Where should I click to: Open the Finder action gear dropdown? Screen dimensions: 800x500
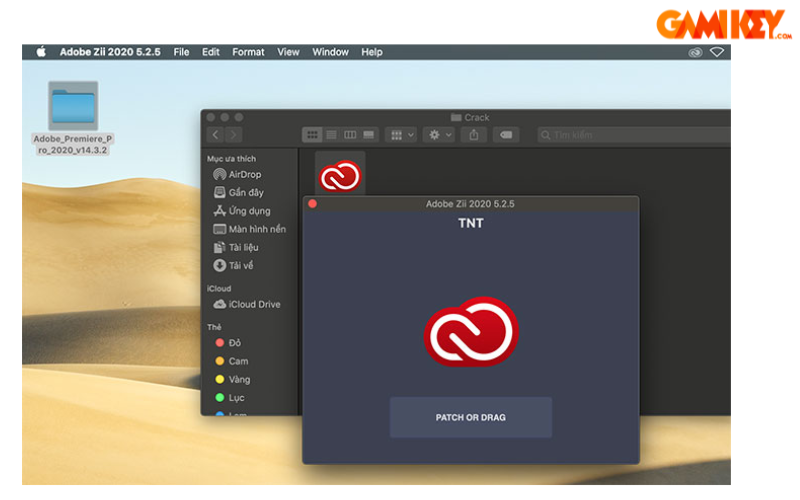pos(439,135)
